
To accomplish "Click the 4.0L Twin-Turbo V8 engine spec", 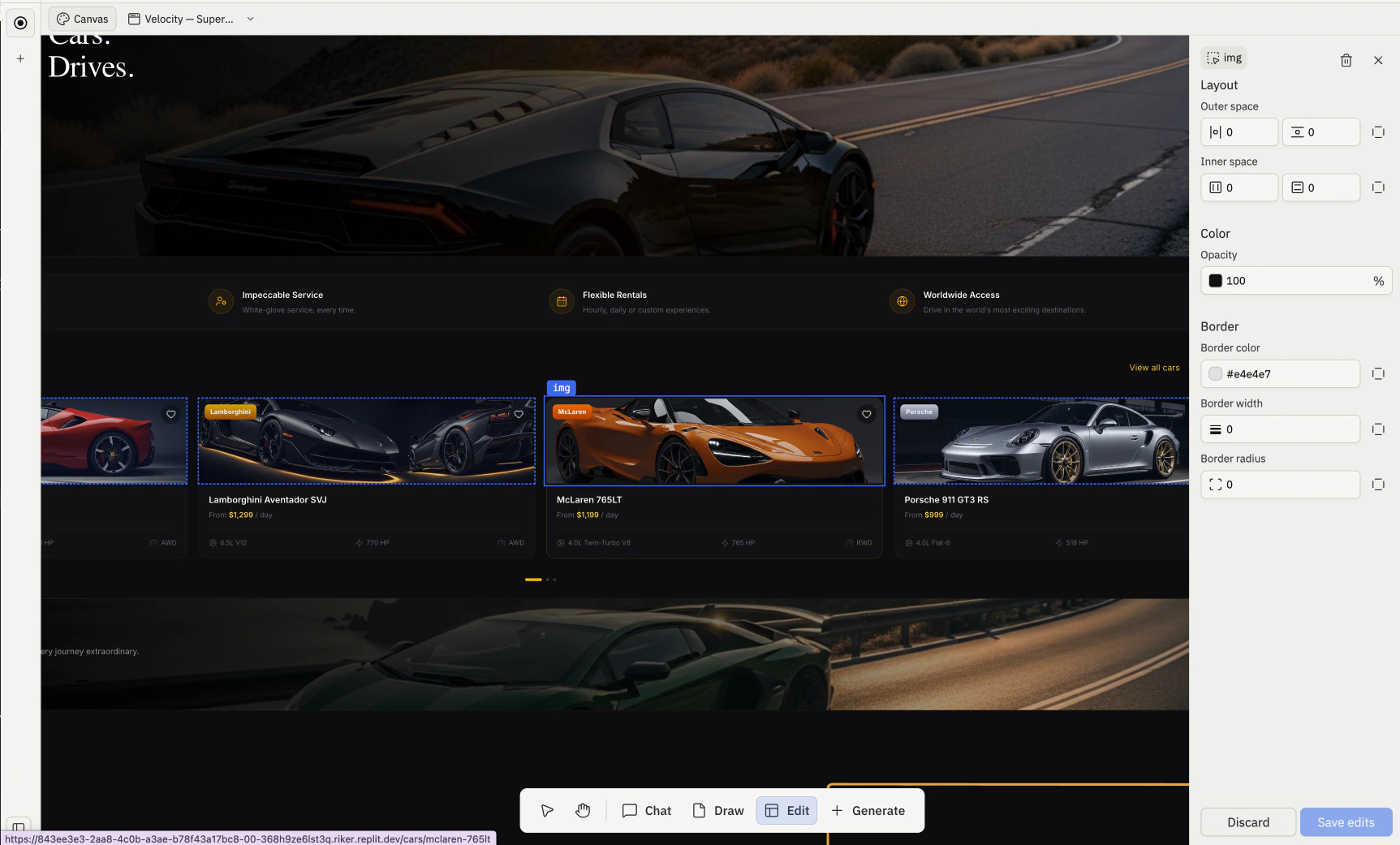I will click(599, 543).
